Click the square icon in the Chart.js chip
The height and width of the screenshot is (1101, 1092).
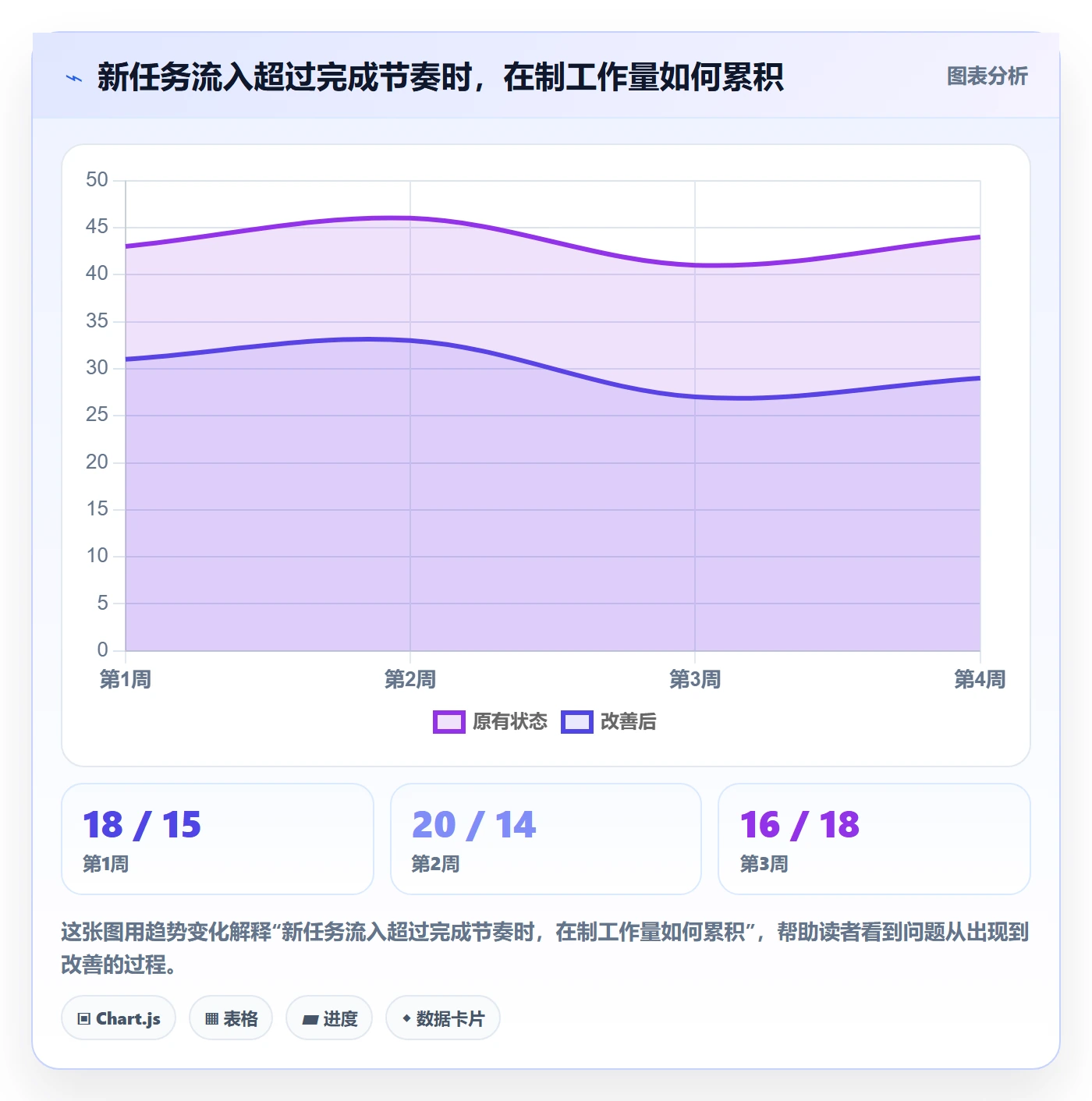(x=84, y=1019)
